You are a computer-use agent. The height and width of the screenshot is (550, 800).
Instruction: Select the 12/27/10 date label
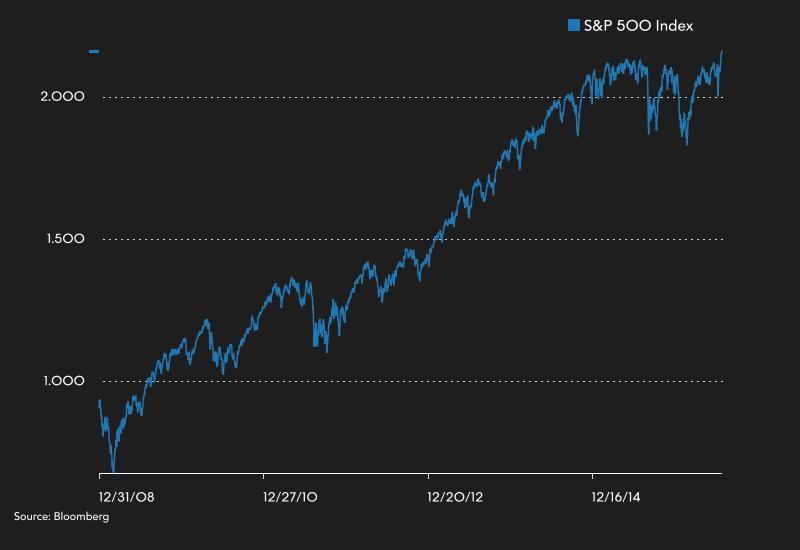[291, 494]
